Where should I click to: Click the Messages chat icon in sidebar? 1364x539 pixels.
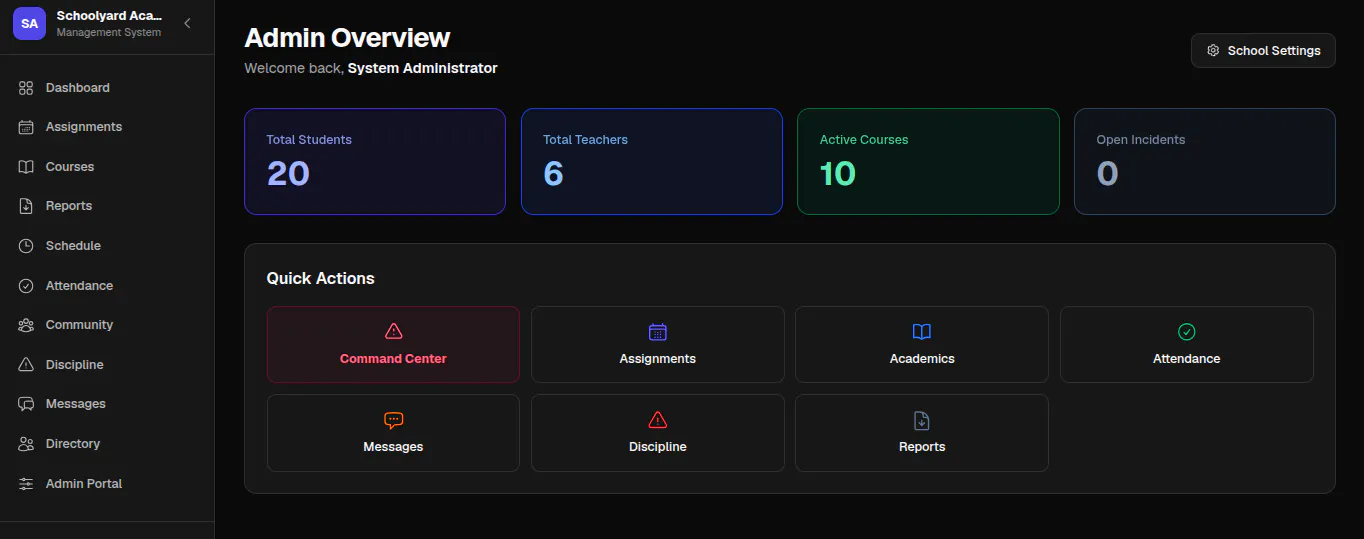click(x=26, y=404)
